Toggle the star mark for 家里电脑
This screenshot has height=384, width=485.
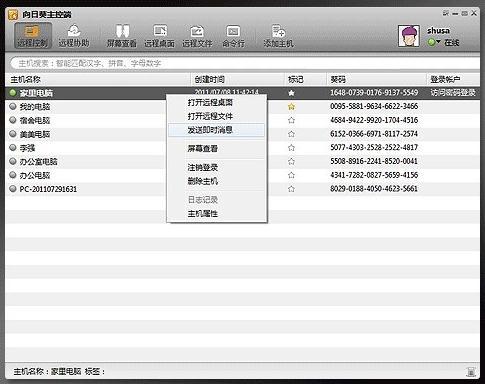(291, 93)
